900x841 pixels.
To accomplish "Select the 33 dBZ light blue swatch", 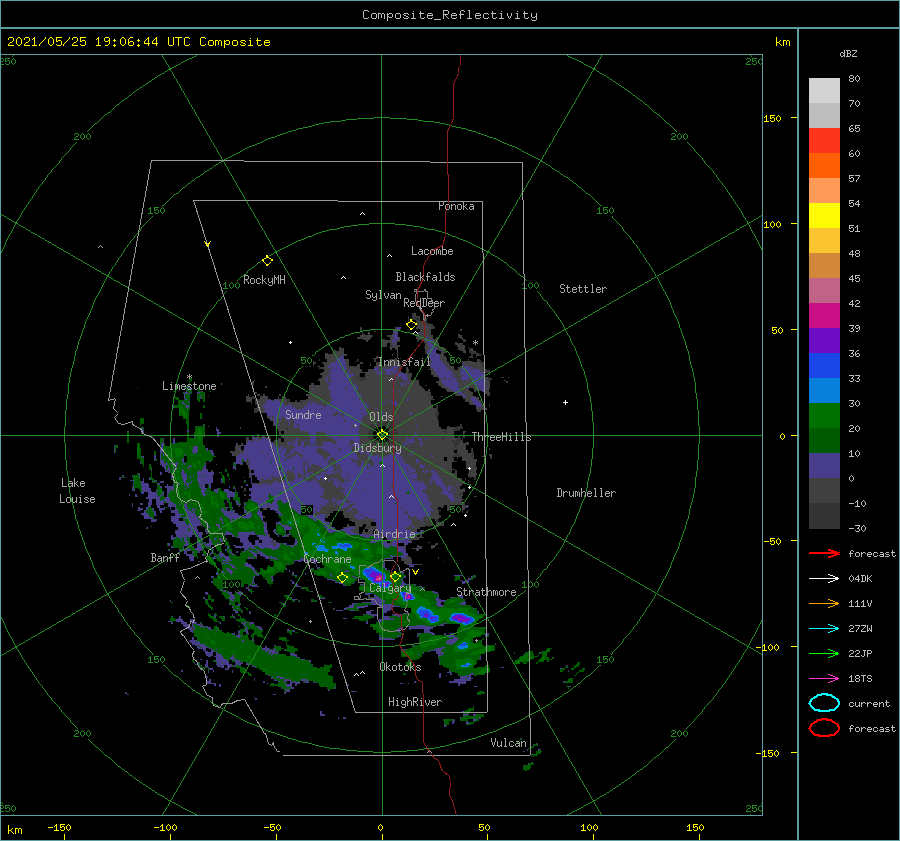I will (824, 390).
